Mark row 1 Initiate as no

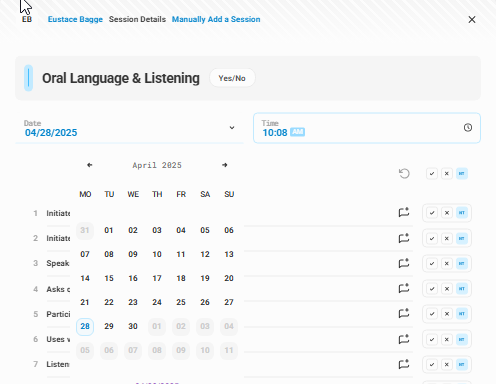[447, 213]
